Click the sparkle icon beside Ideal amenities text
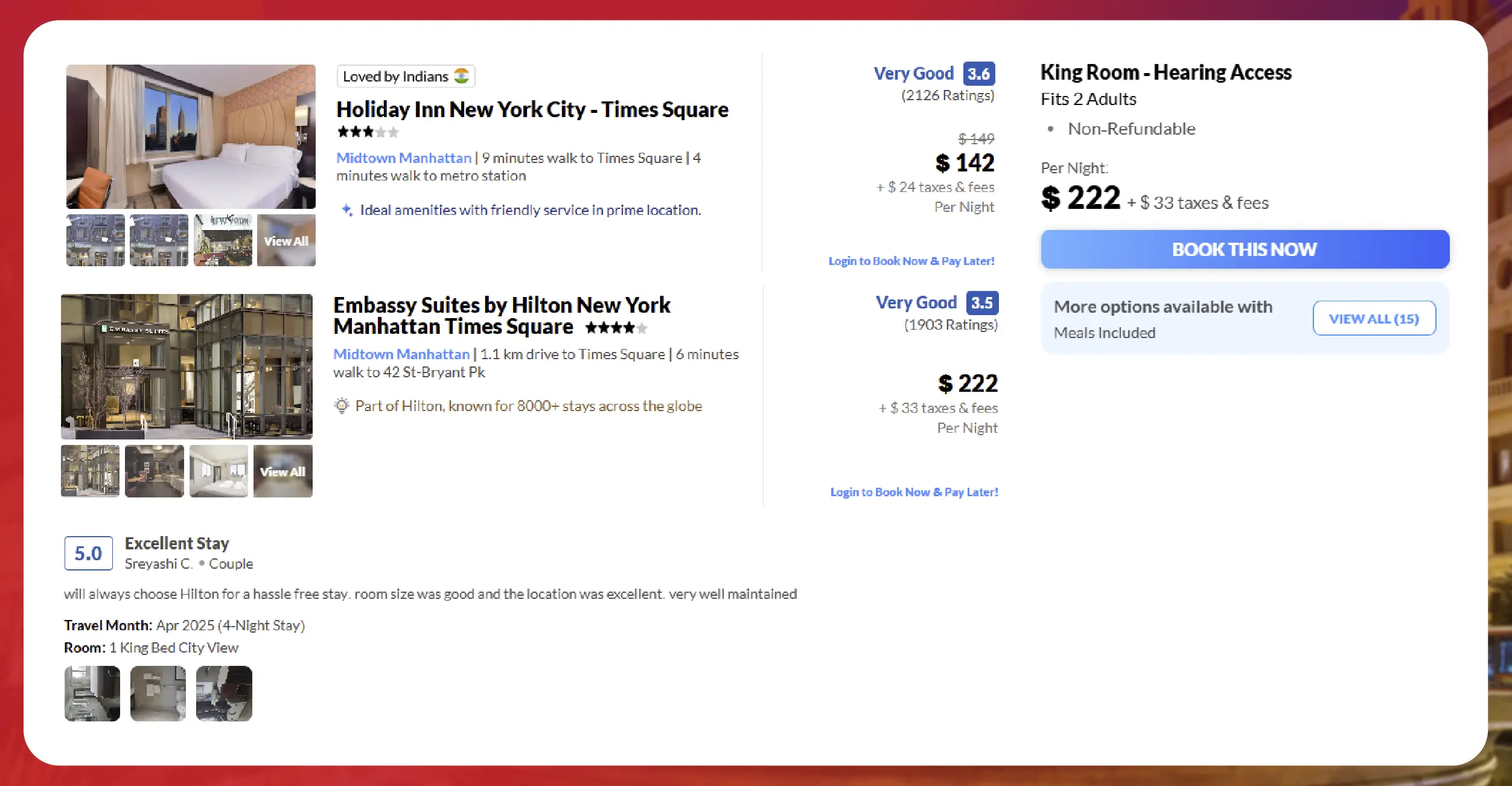1512x786 pixels. [347, 210]
